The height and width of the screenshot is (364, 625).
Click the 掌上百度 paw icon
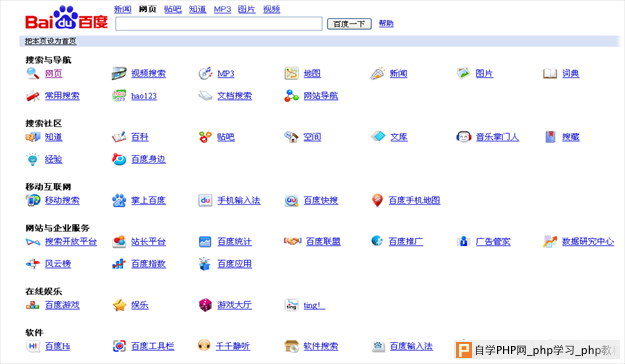[x=119, y=200]
